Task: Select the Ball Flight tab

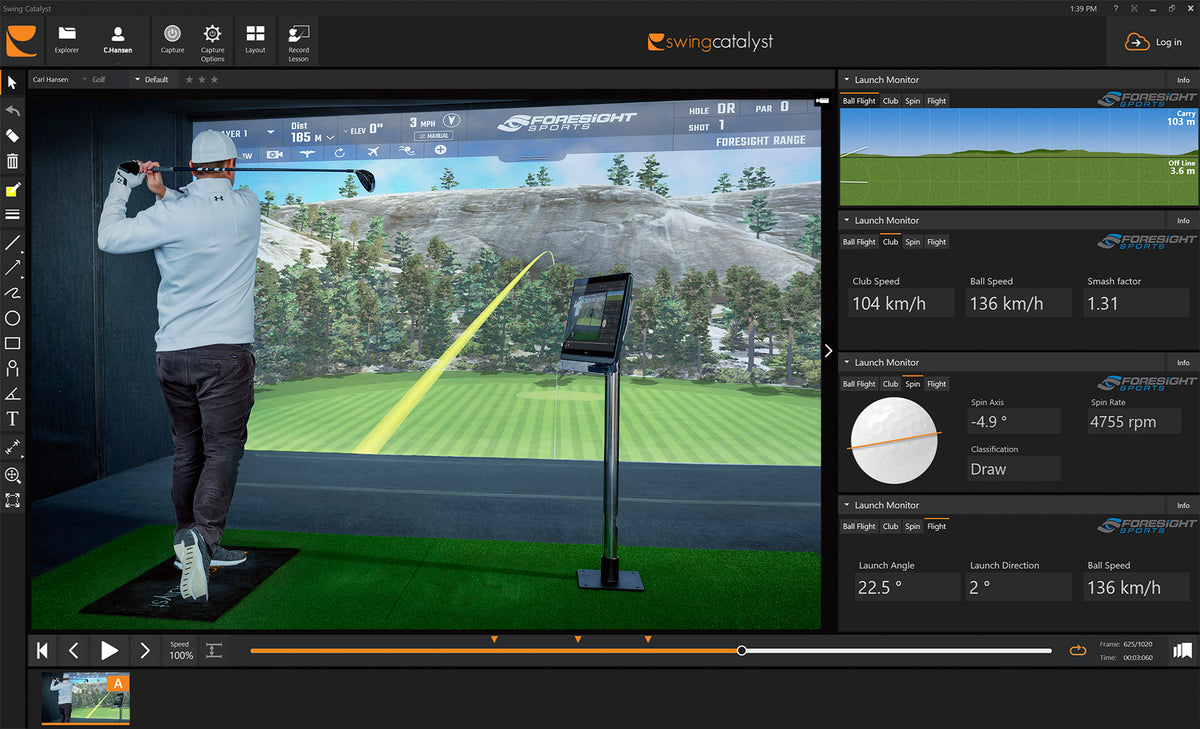Action: pos(859,101)
